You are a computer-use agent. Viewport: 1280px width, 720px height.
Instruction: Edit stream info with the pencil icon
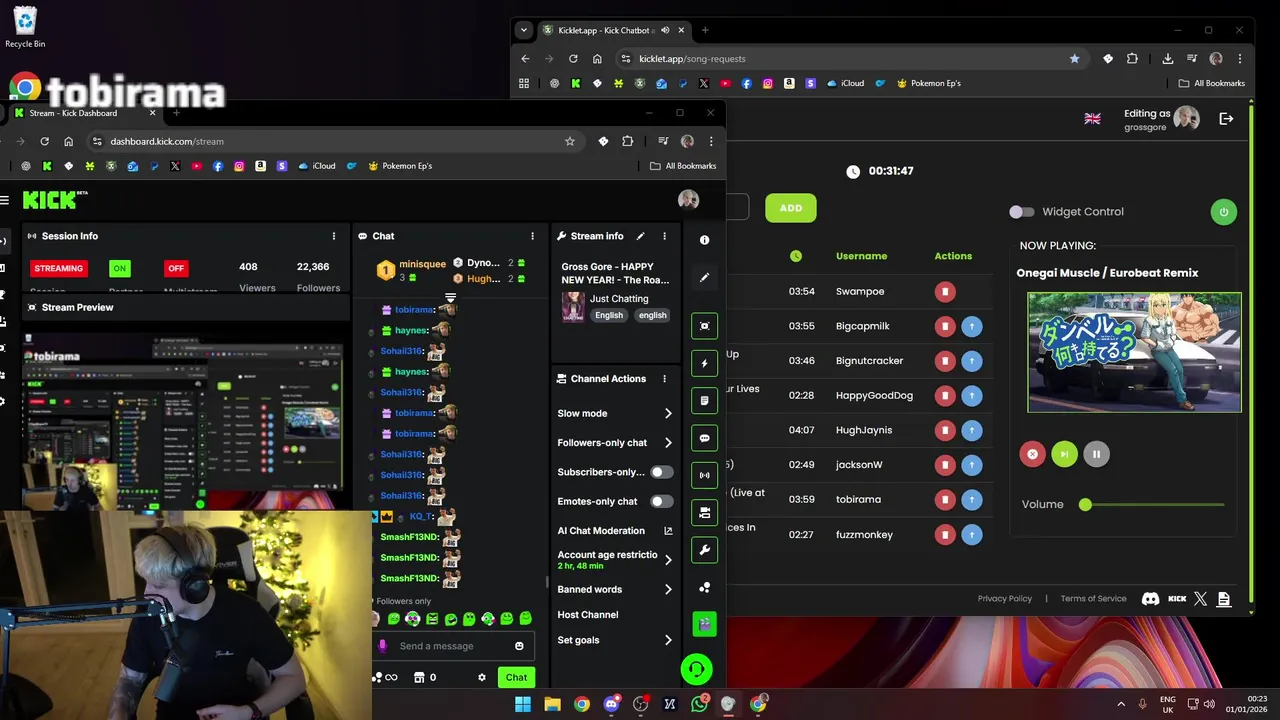coord(640,236)
